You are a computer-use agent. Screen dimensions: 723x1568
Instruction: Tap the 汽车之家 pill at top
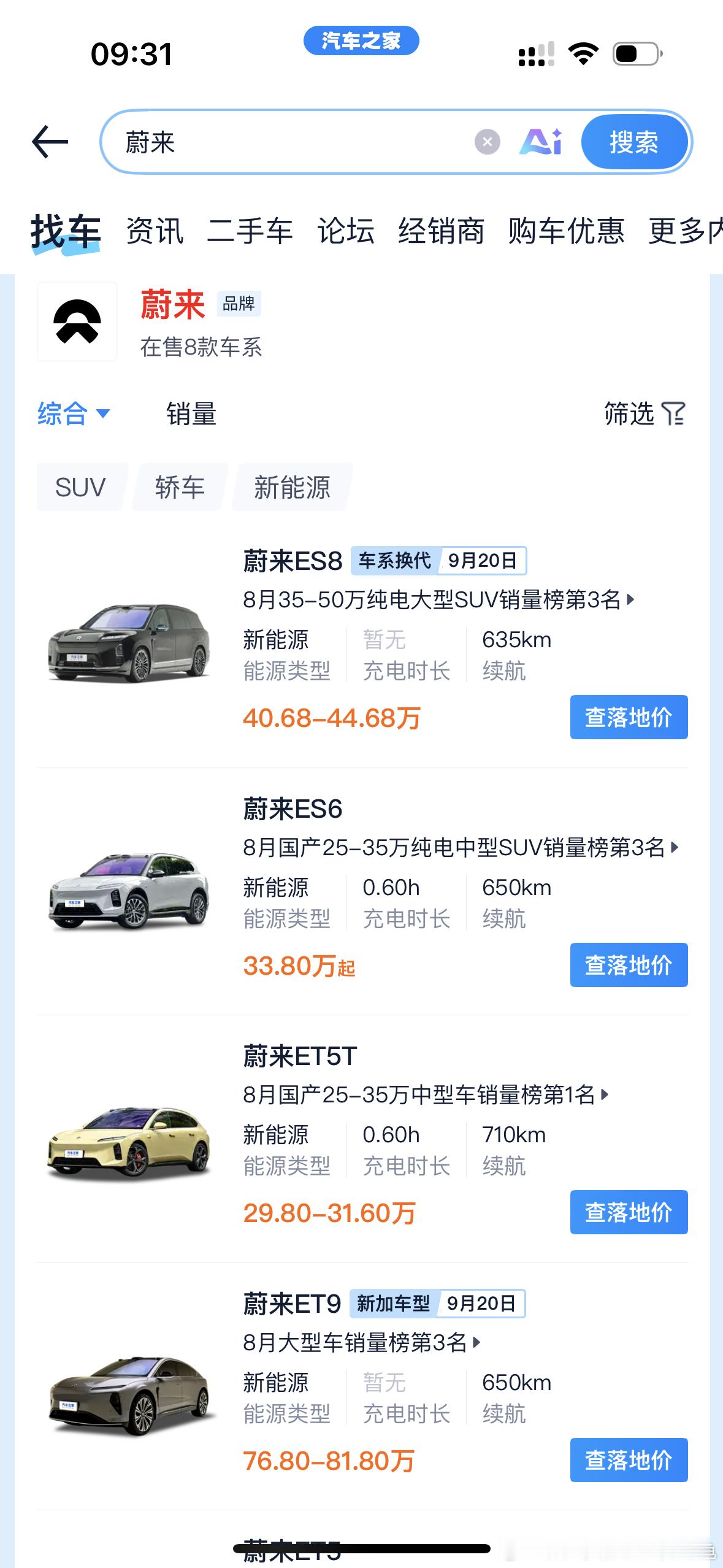click(361, 40)
